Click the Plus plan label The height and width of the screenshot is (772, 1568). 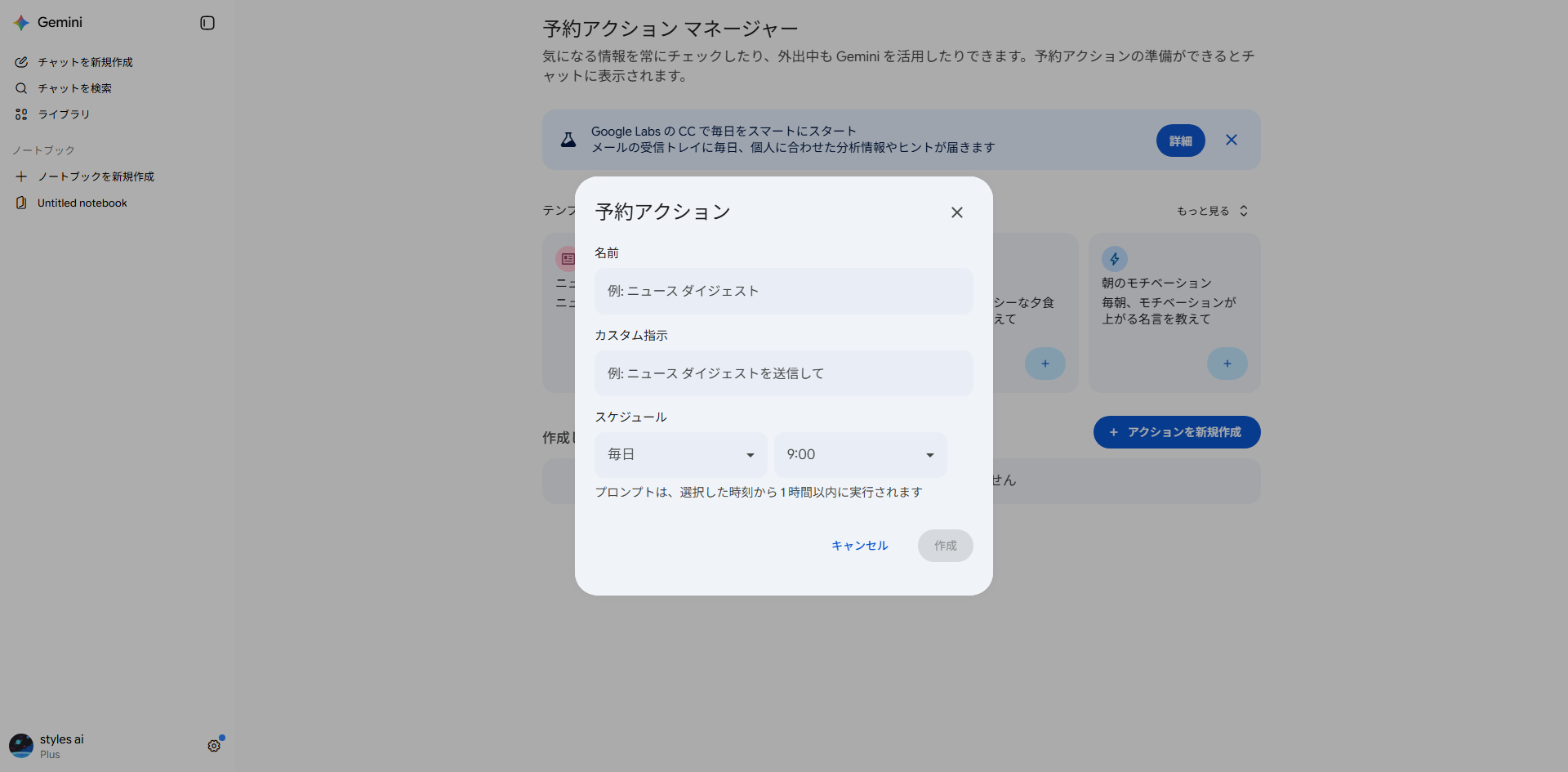50,755
